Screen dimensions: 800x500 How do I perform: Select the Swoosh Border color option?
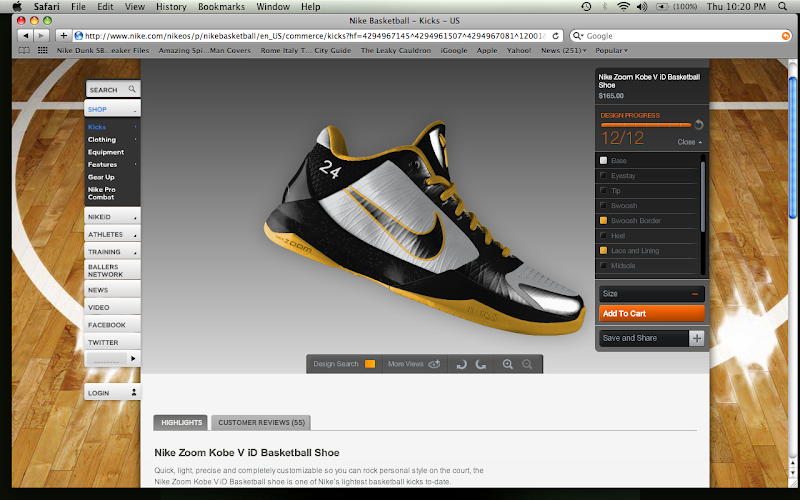pos(647,220)
